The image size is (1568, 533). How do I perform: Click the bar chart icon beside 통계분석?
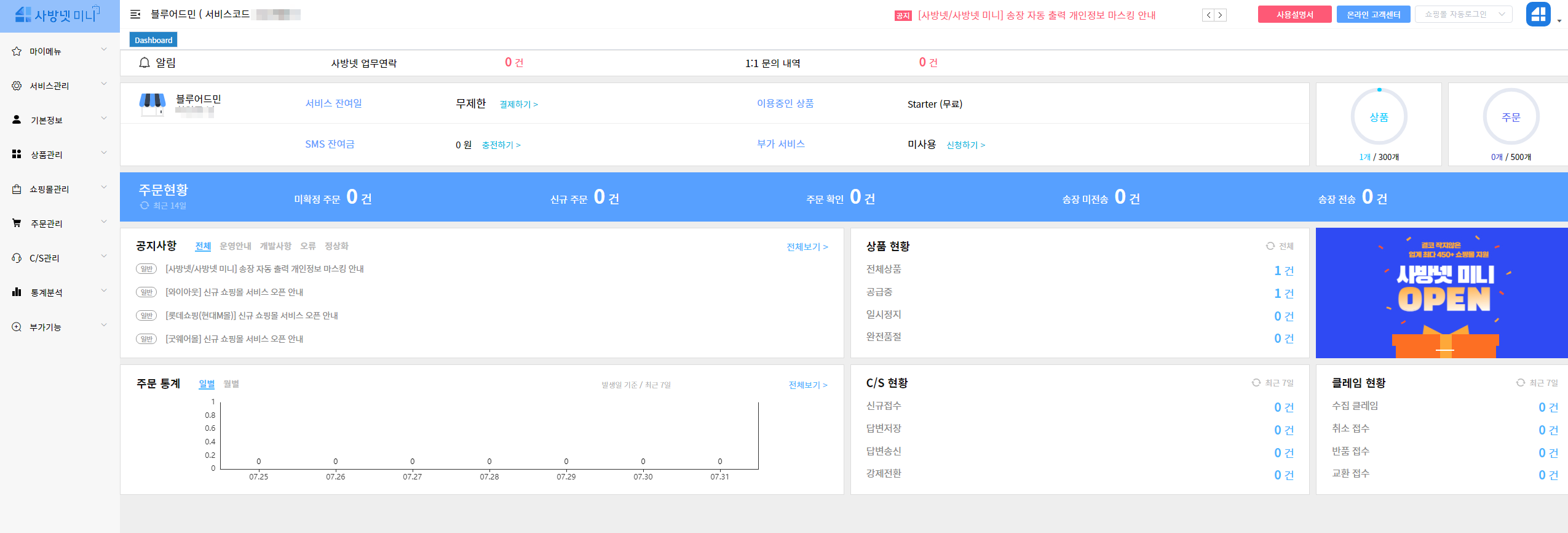click(17, 292)
